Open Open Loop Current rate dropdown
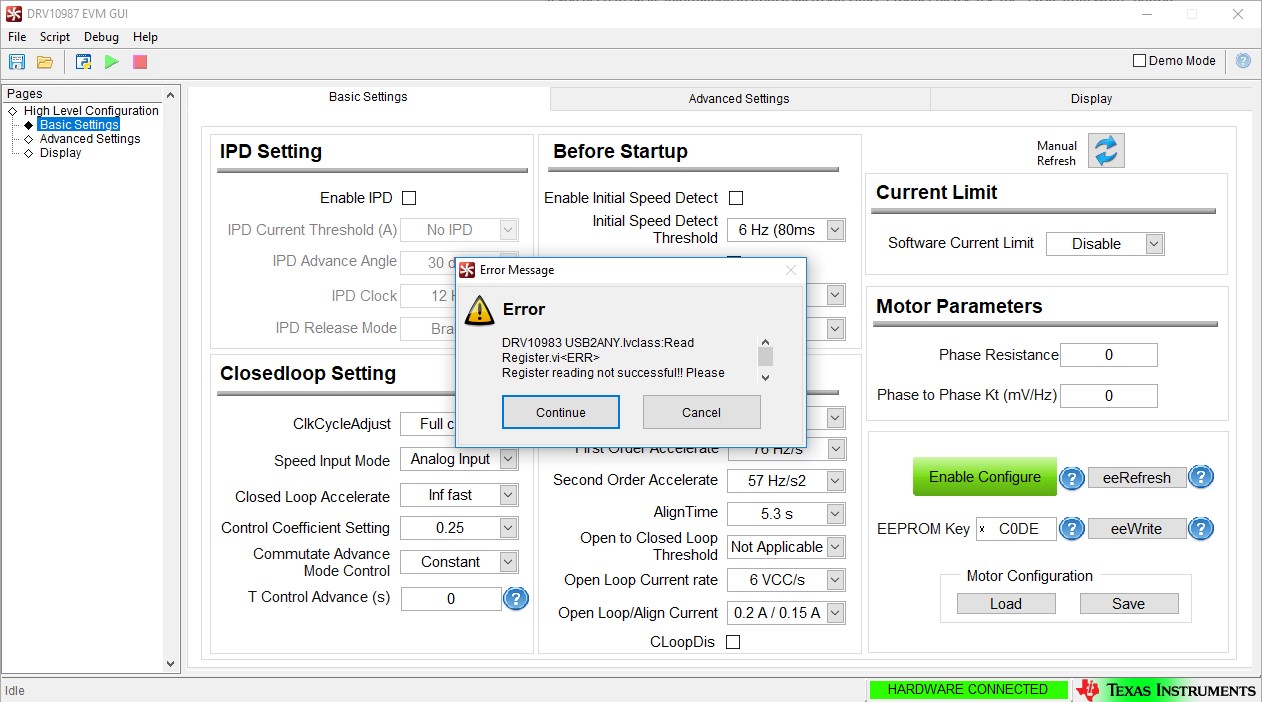The width and height of the screenshot is (1262, 702). click(x=836, y=580)
